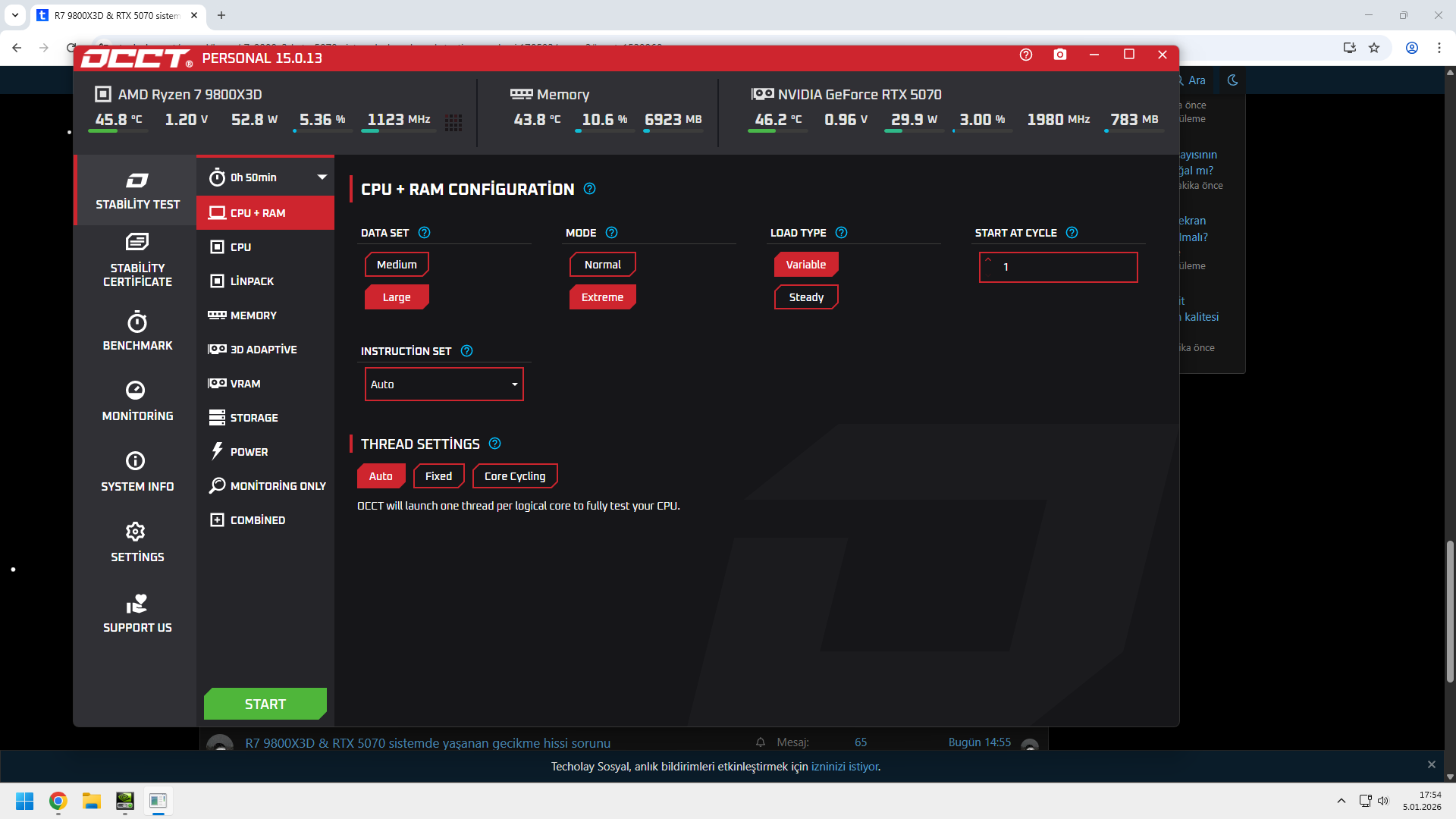Select the Storage test
Image resolution: width=1456 pixels, height=819 pixels.
pyautogui.click(x=265, y=418)
